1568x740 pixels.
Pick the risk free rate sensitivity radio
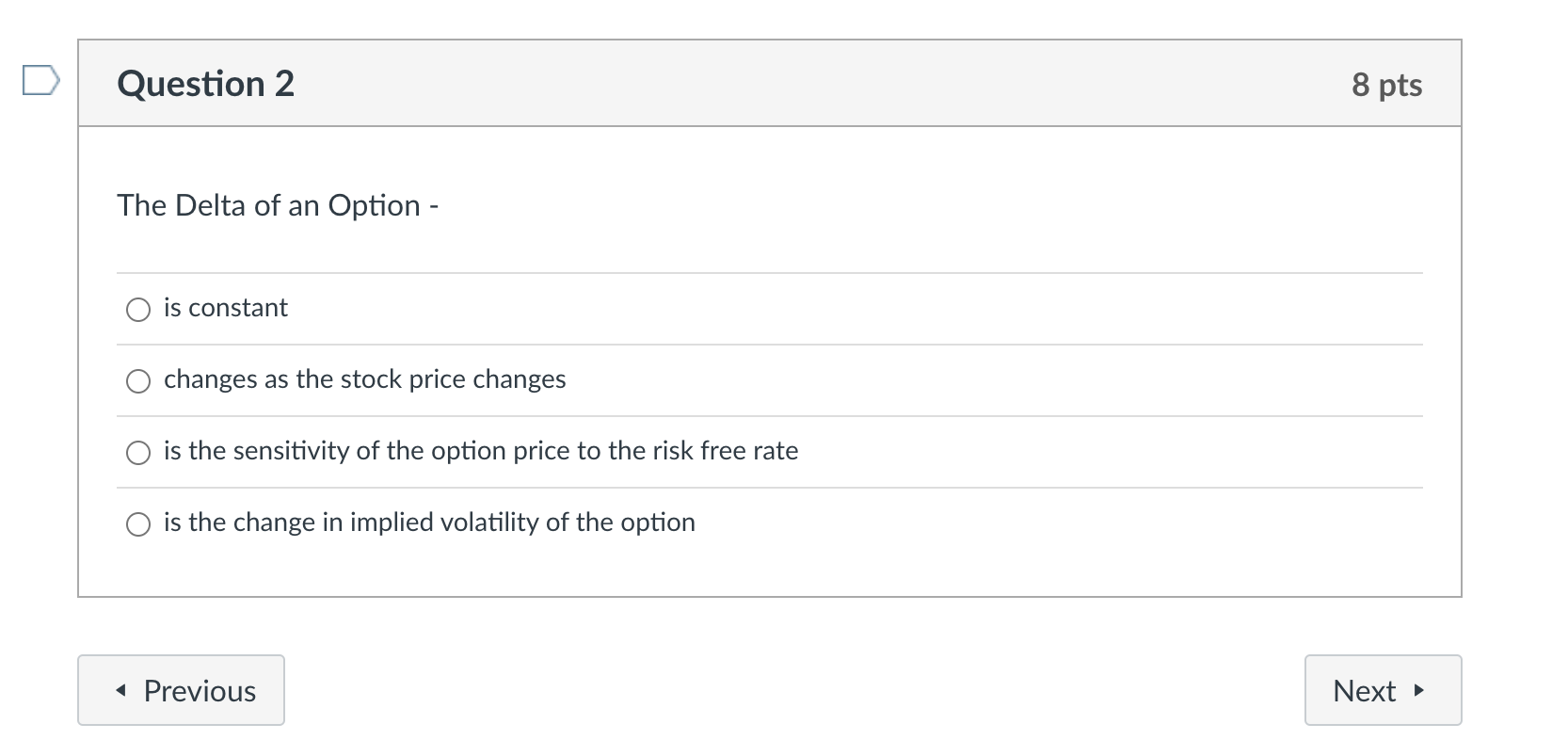138,453
